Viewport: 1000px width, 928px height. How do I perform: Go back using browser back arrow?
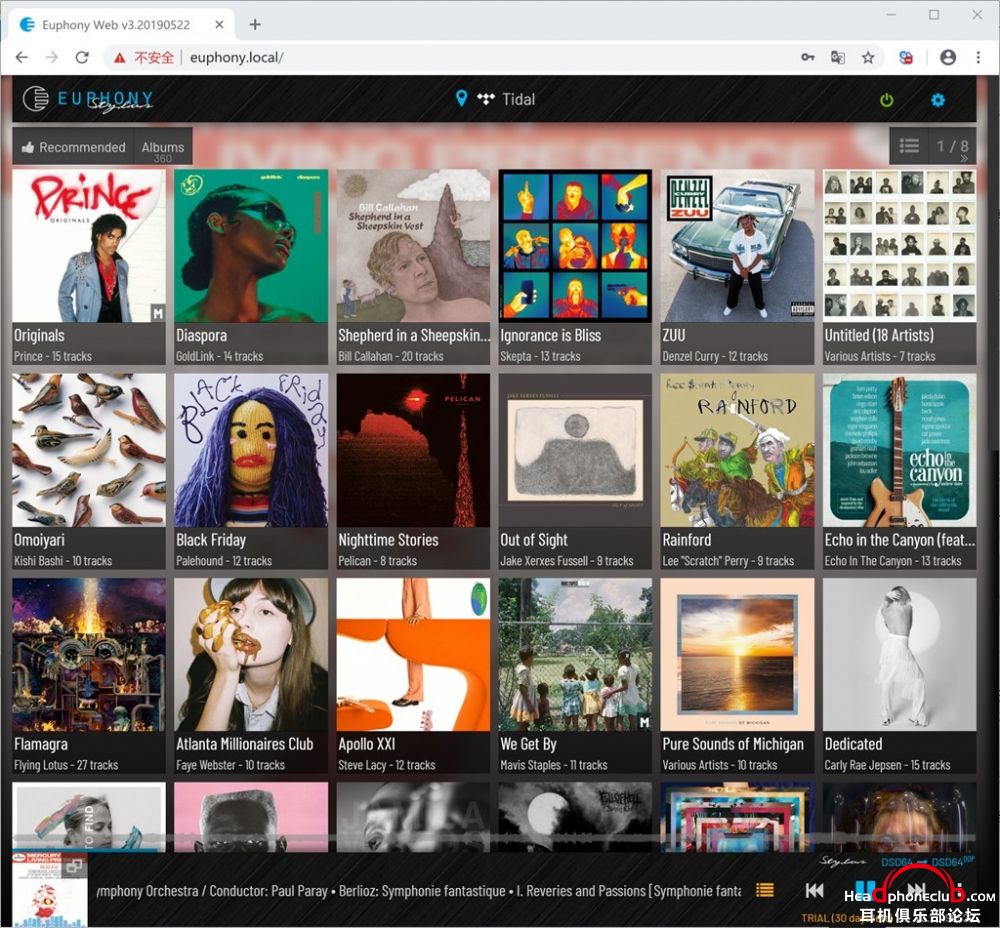coord(22,57)
